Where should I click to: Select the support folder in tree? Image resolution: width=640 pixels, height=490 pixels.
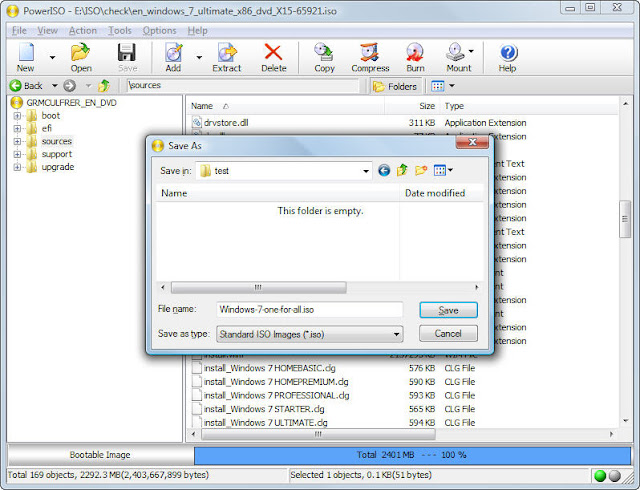[57, 154]
